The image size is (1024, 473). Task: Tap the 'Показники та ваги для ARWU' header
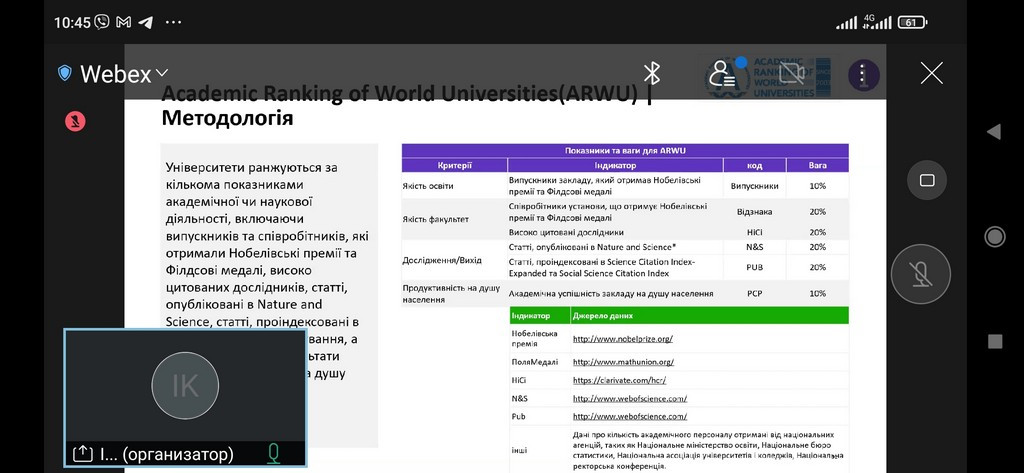tap(625, 150)
